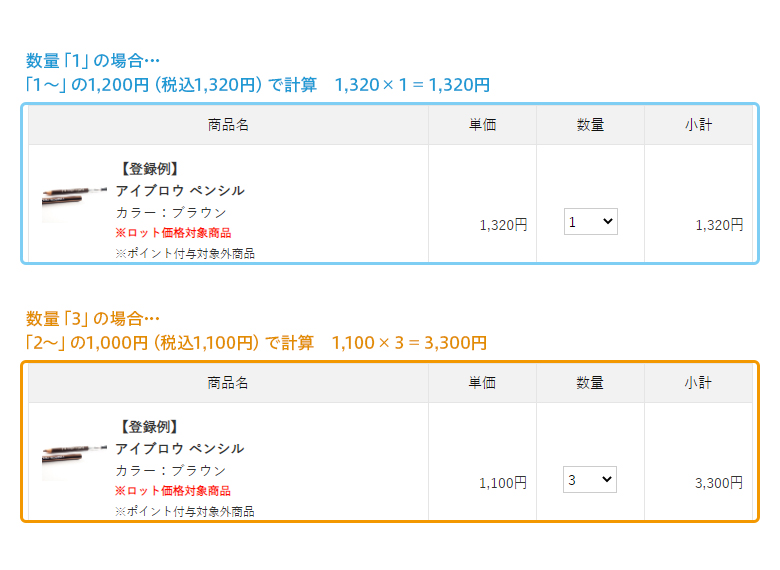
Task: Click ※ポイント付与対象外商品 note in orange-bordered table
Action: [x=185, y=511]
